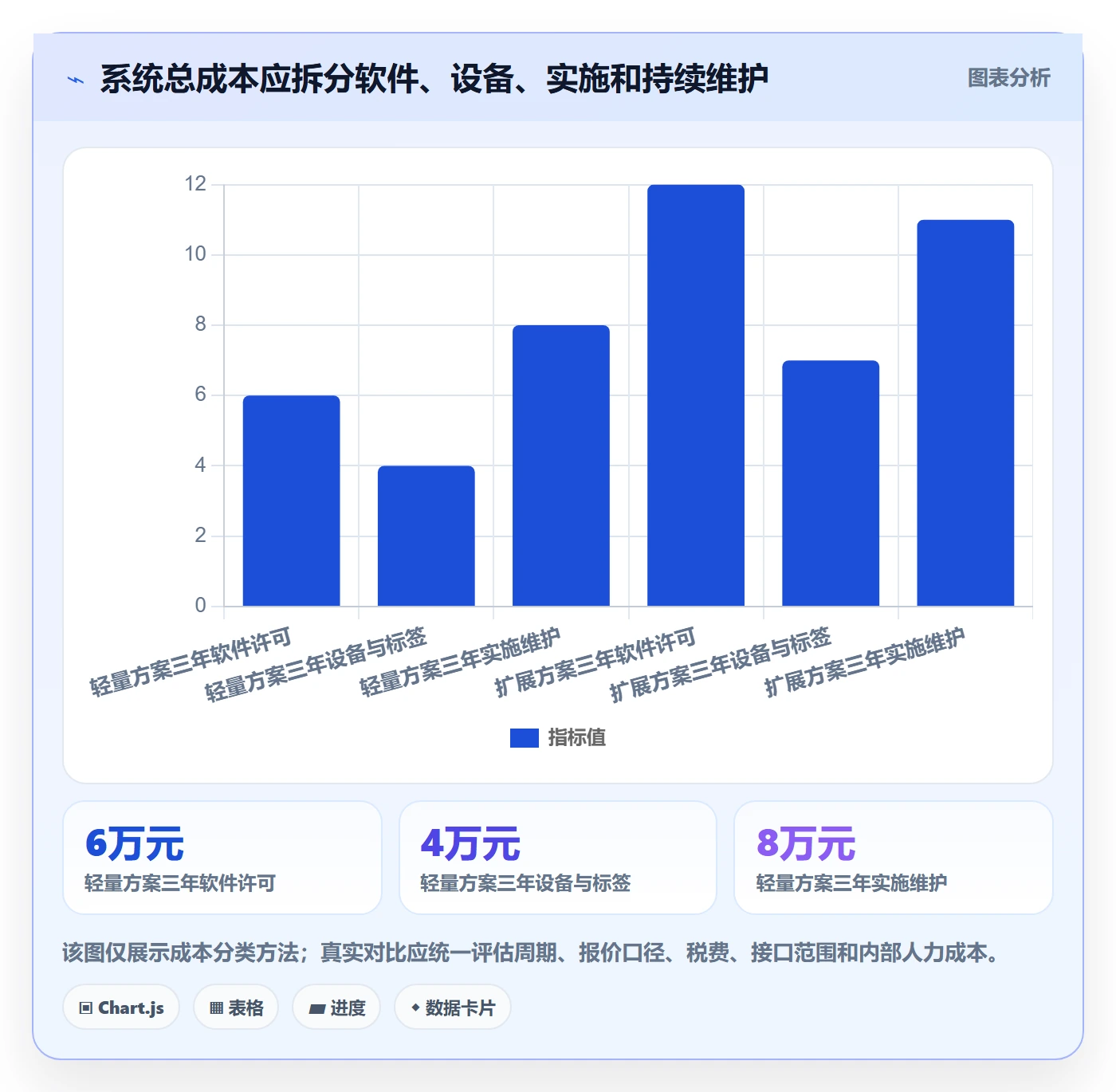Viewport: 1116px width, 1092px height.
Task: Click the lightning icon beside the title
Action: pos(76,80)
